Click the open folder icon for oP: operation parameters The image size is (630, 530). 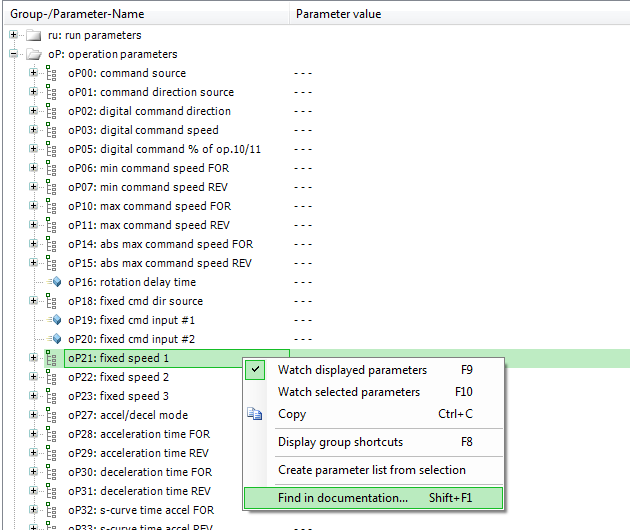pos(34,54)
